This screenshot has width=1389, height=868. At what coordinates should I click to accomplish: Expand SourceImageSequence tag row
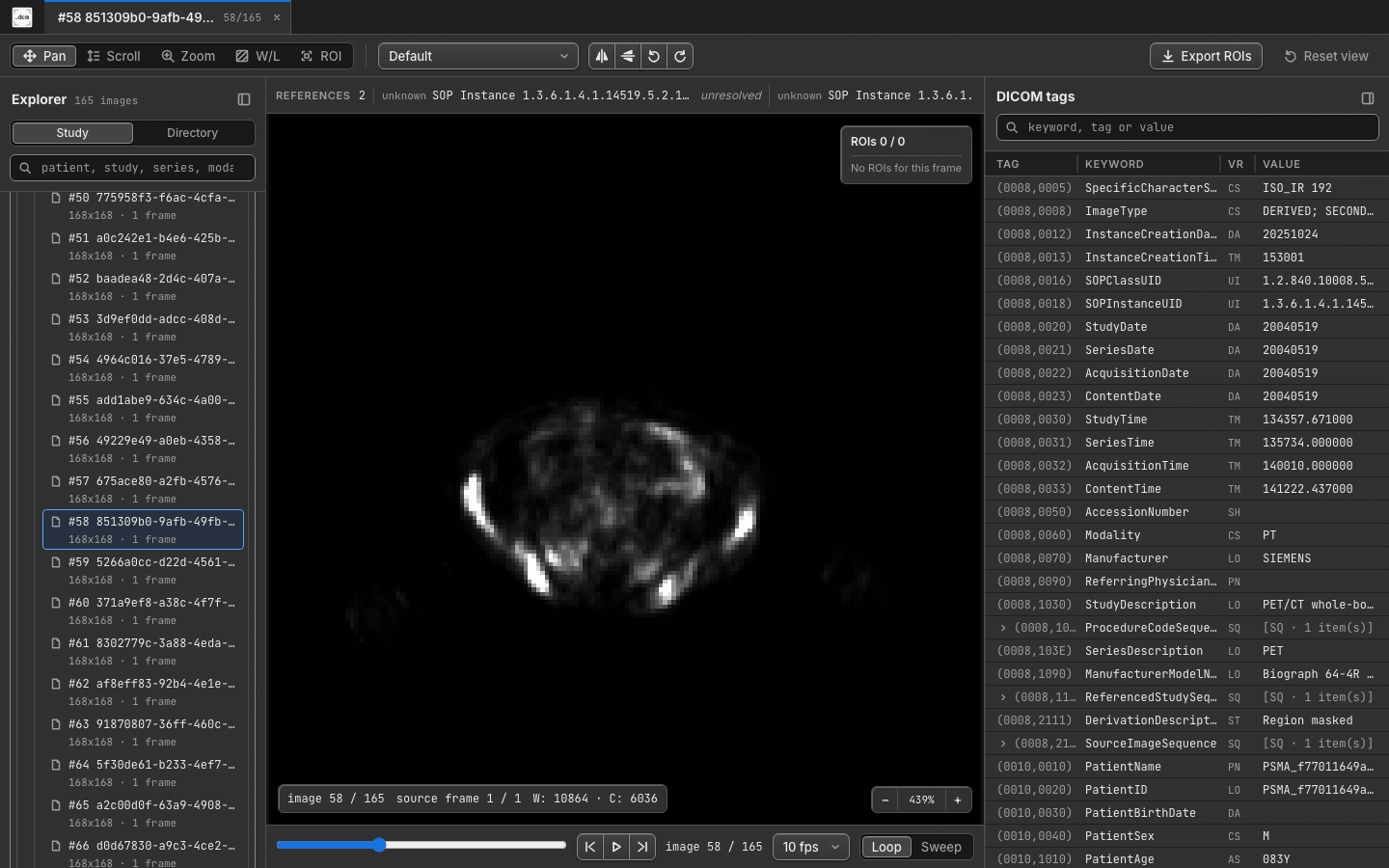click(x=1003, y=744)
